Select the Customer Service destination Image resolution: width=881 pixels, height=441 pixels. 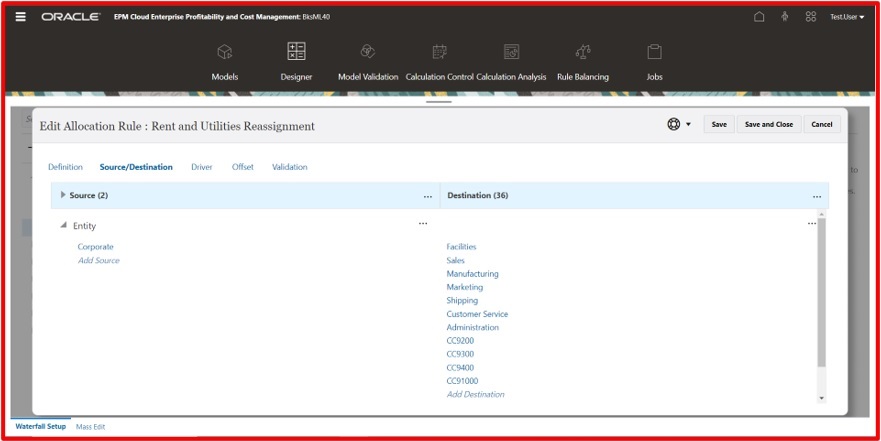tap(477, 314)
